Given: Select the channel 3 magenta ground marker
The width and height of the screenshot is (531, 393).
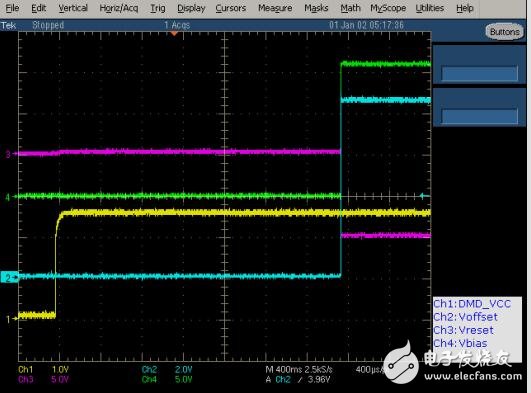Looking at the screenshot, I should [x=9, y=154].
